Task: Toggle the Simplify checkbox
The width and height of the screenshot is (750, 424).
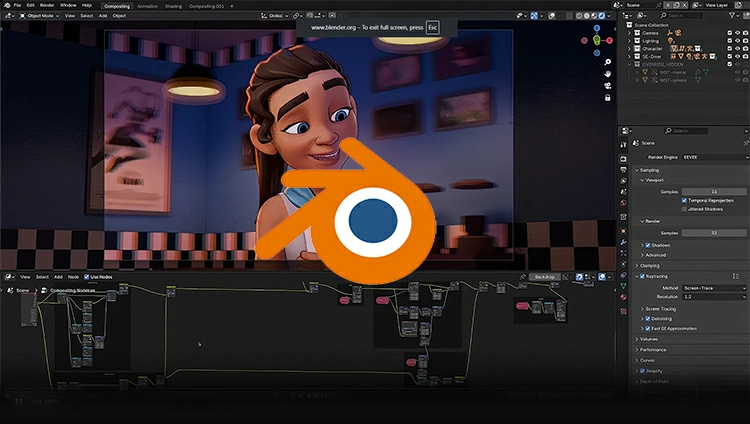Action: [x=642, y=371]
